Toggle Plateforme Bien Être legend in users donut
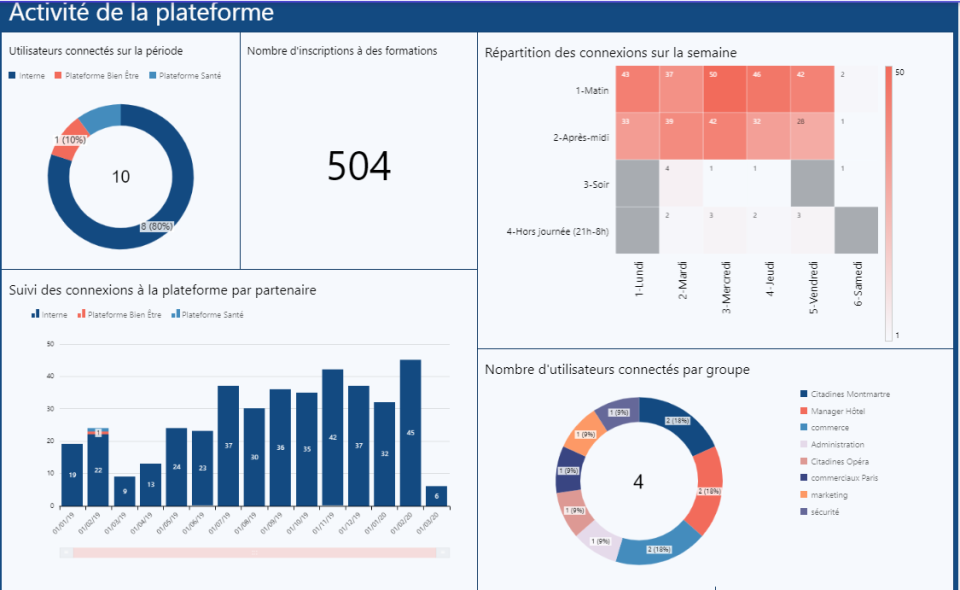The height and width of the screenshot is (590, 960). pos(97,76)
